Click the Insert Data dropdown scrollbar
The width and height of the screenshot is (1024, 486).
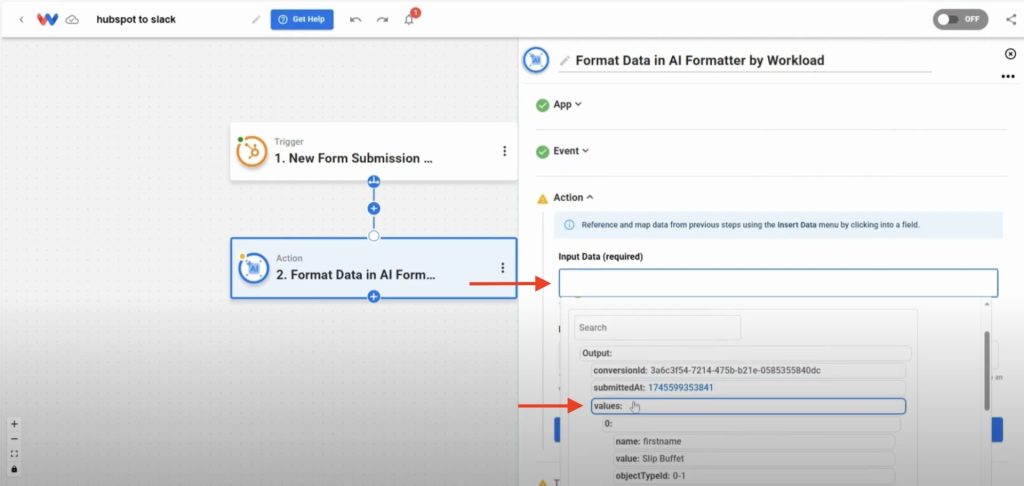[987, 370]
